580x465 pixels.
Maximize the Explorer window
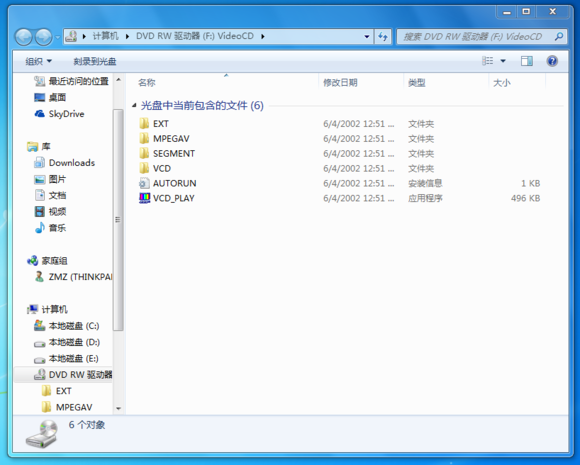tap(526, 12)
